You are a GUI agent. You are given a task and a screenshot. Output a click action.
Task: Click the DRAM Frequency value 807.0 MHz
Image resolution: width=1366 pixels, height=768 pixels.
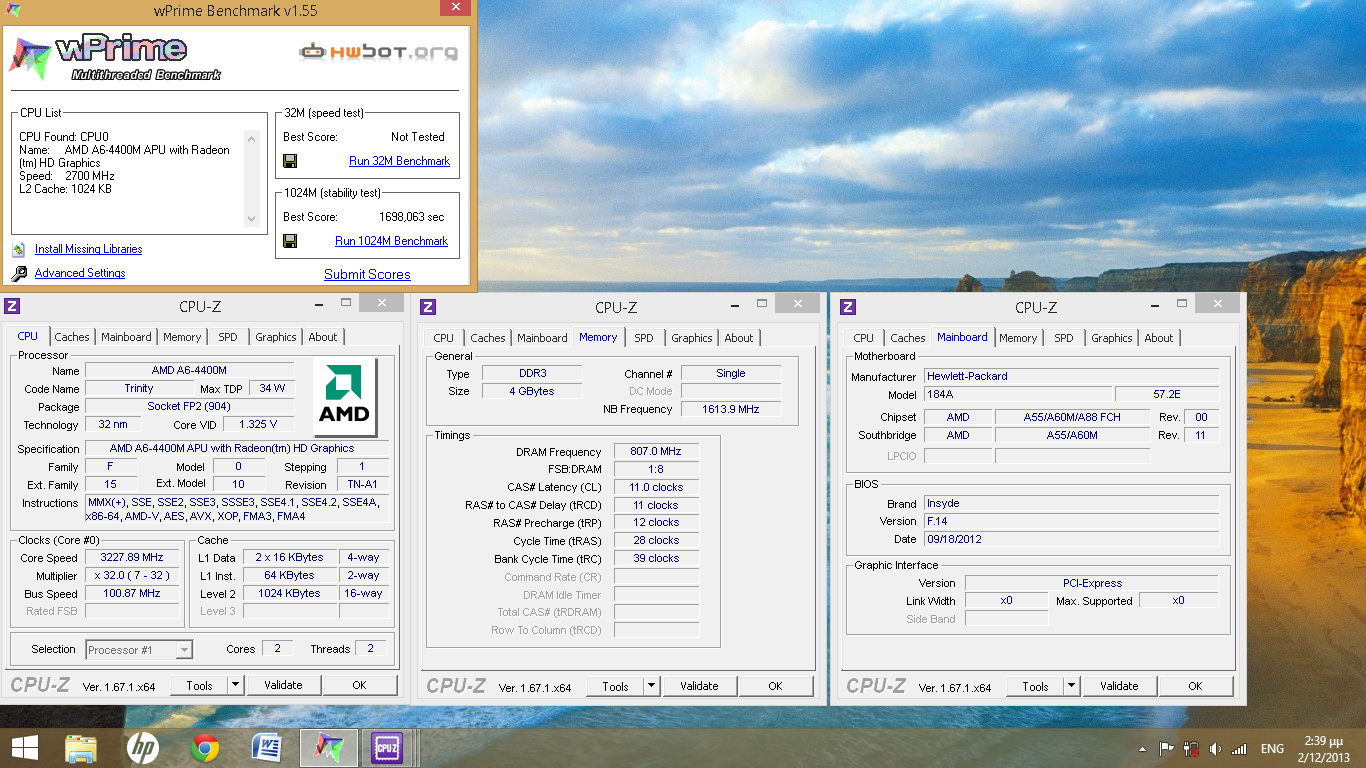pos(656,452)
